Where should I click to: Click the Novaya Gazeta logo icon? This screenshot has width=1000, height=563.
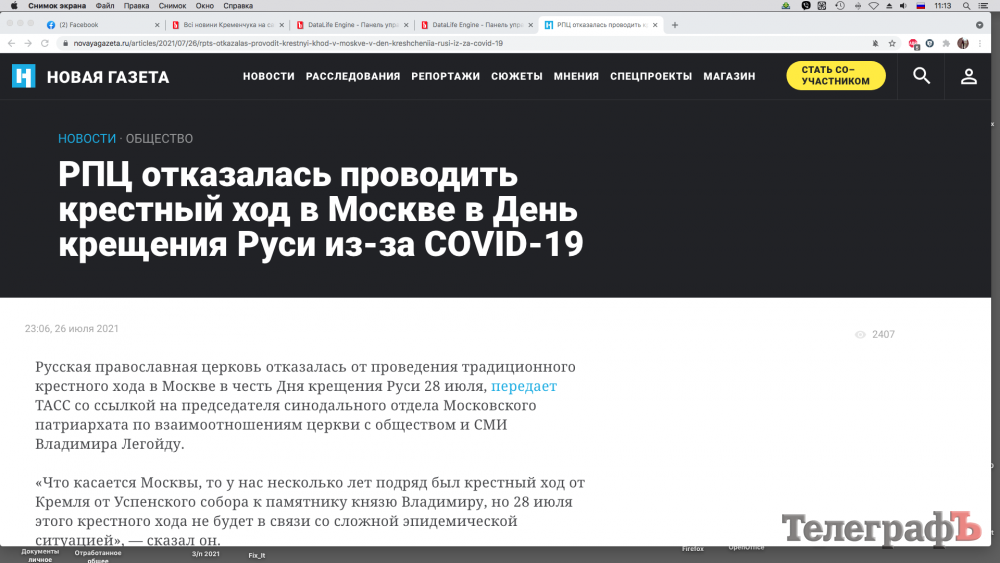coord(24,76)
